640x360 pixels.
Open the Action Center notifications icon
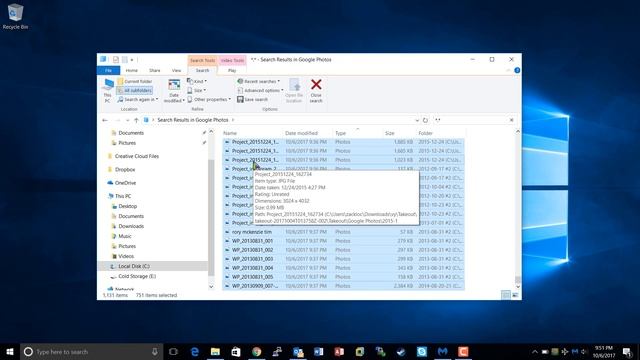coord(627,351)
